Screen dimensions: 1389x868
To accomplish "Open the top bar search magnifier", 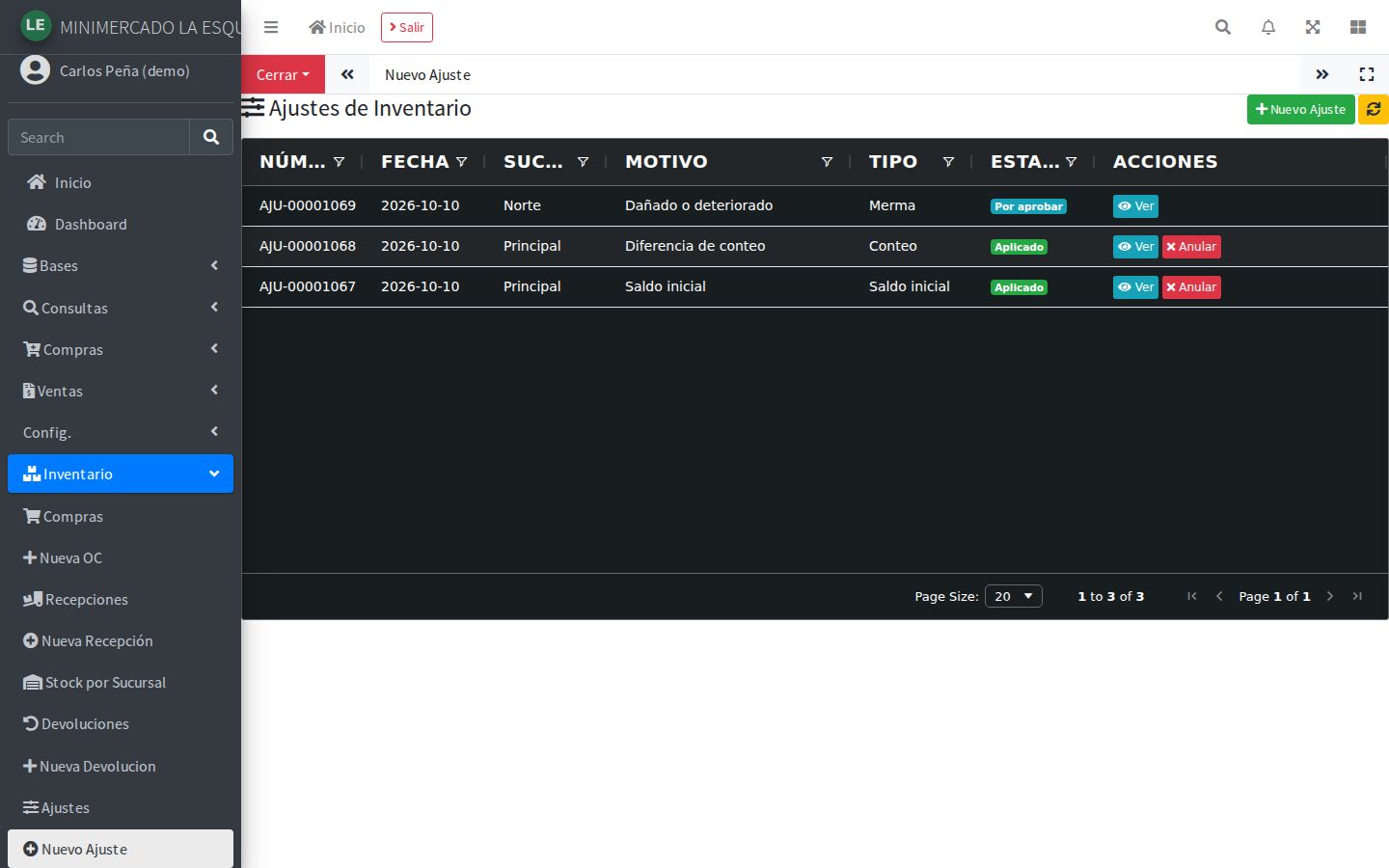I will point(1223,27).
